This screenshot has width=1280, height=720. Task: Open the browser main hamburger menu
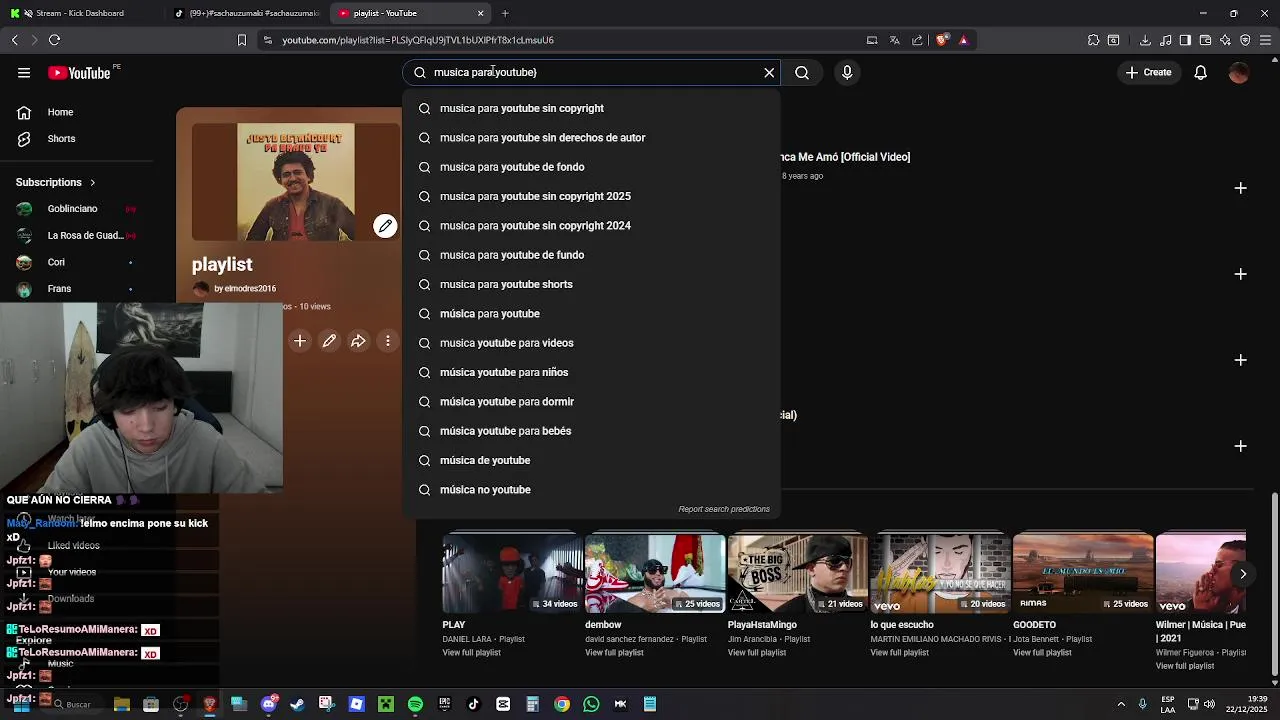[1266, 40]
